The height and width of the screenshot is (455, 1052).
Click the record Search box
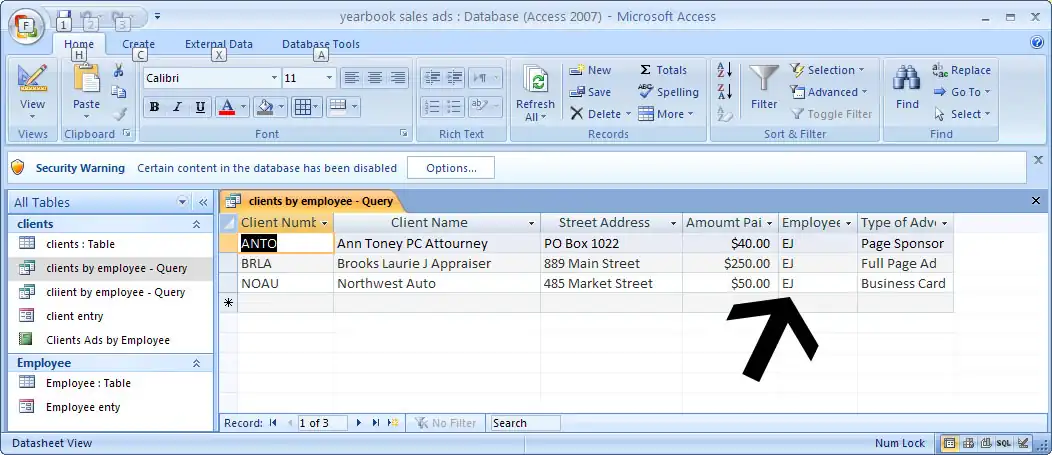[x=524, y=423]
